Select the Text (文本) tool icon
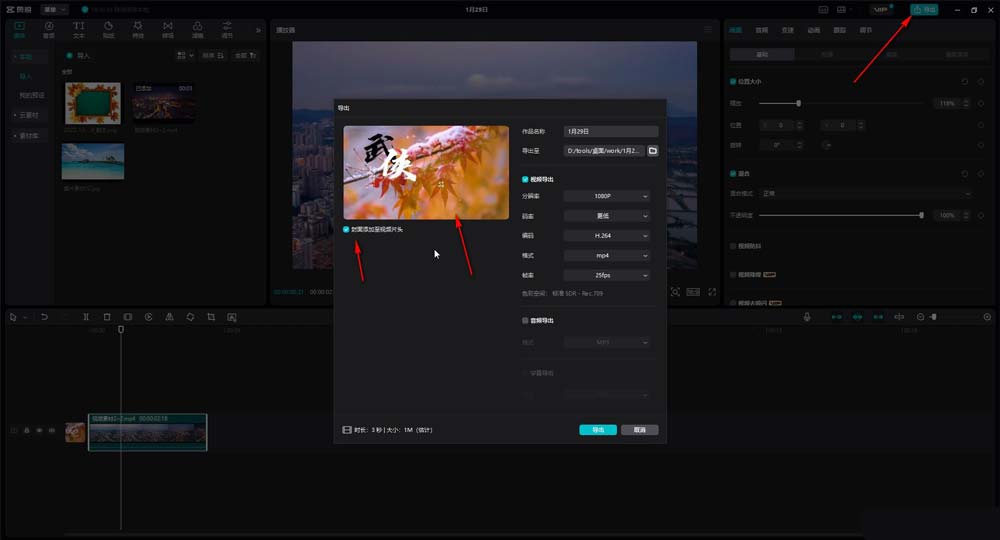1000x540 pixels. point(79,28)
